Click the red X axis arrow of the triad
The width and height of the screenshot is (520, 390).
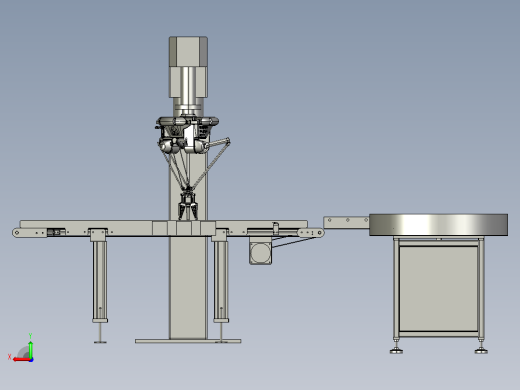21,359
